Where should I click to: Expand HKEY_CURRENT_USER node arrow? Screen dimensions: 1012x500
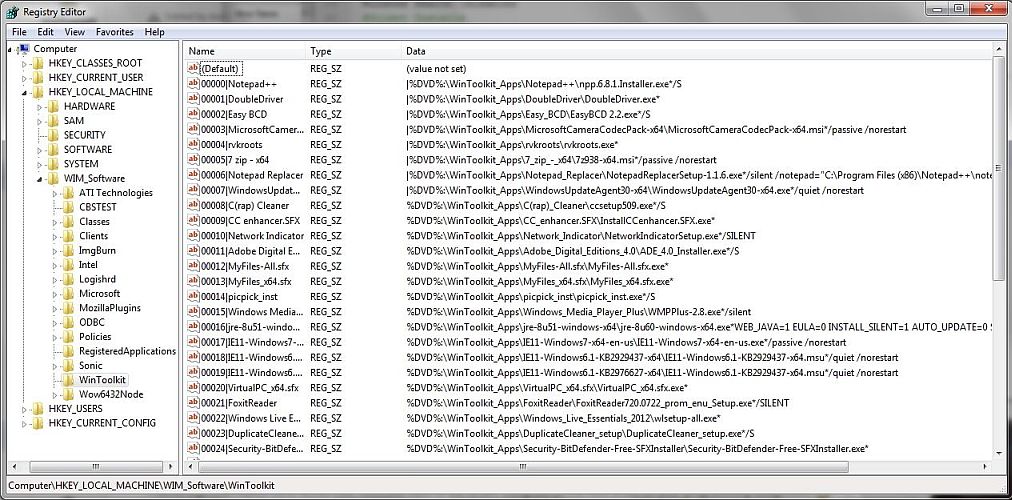[x=25, y=78]
